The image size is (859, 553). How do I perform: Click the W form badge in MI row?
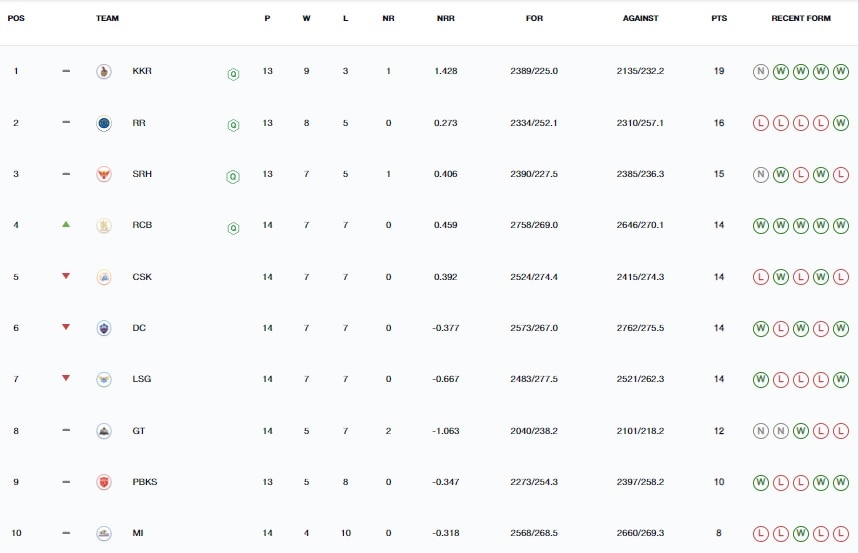(x=801, y=534)
